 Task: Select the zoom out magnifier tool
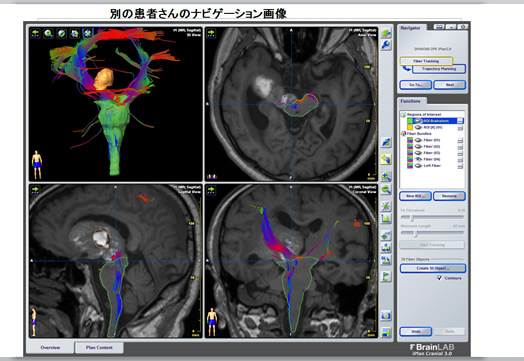click(x=386, y=190)
